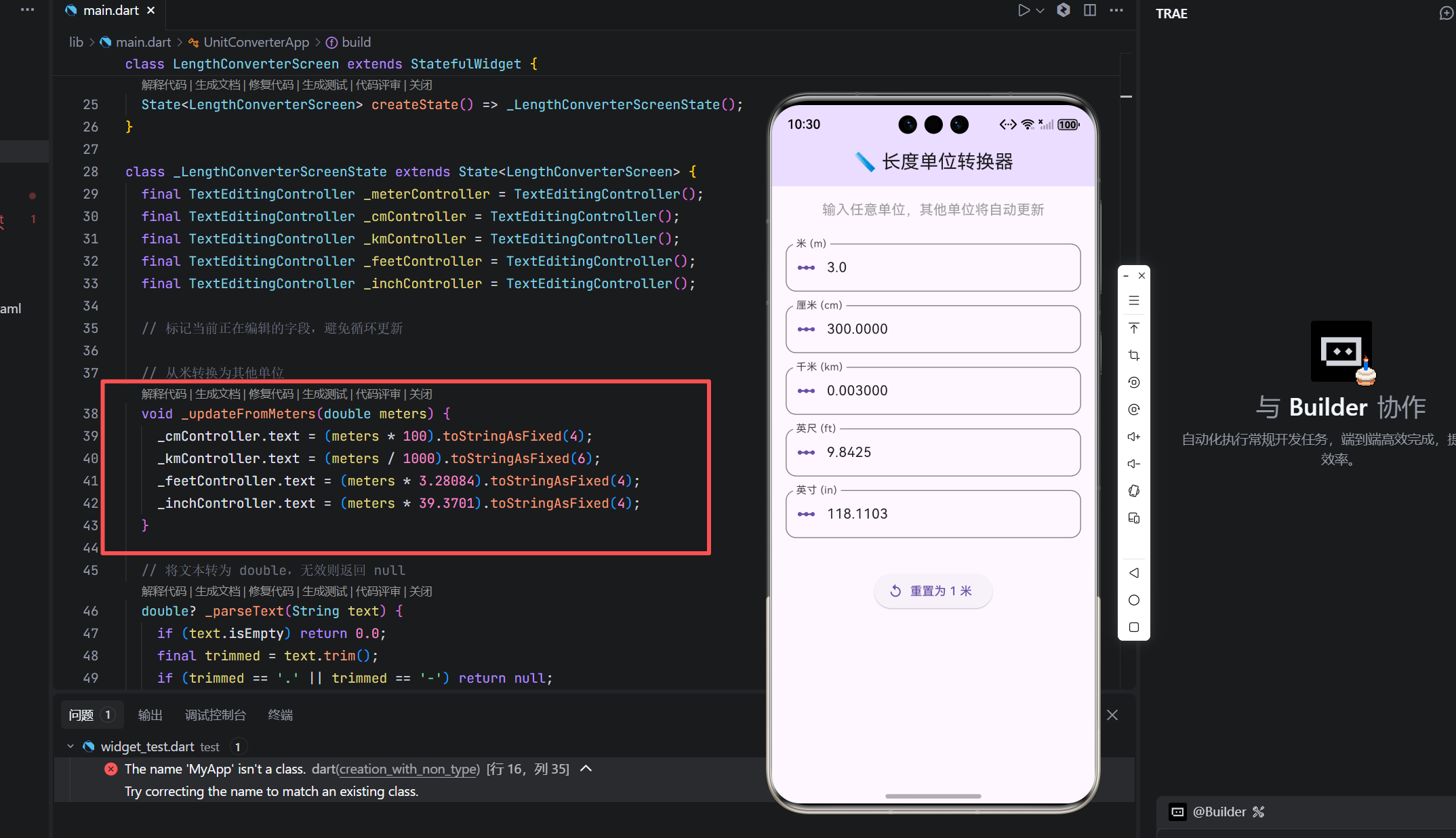Open the emulator toolbar hamburger menu
Screen dimensions: 1456x838
tap(1134, 300)
